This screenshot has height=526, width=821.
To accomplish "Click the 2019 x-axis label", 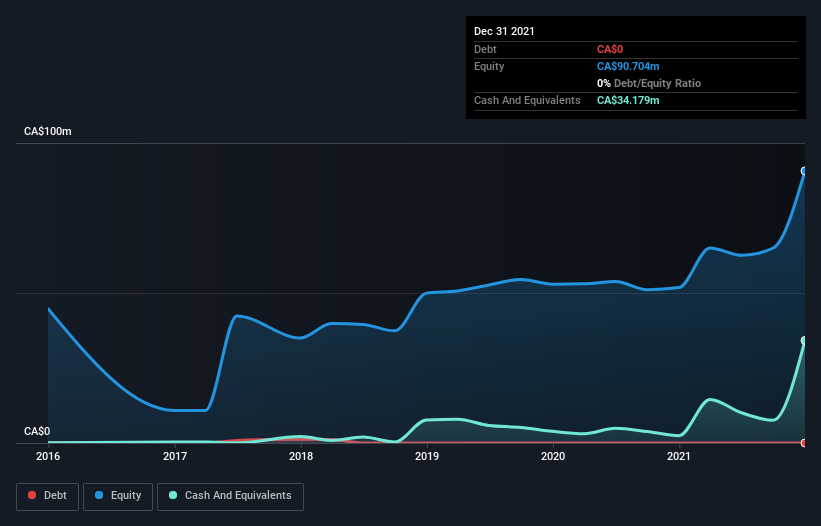I will coord(427,456).
